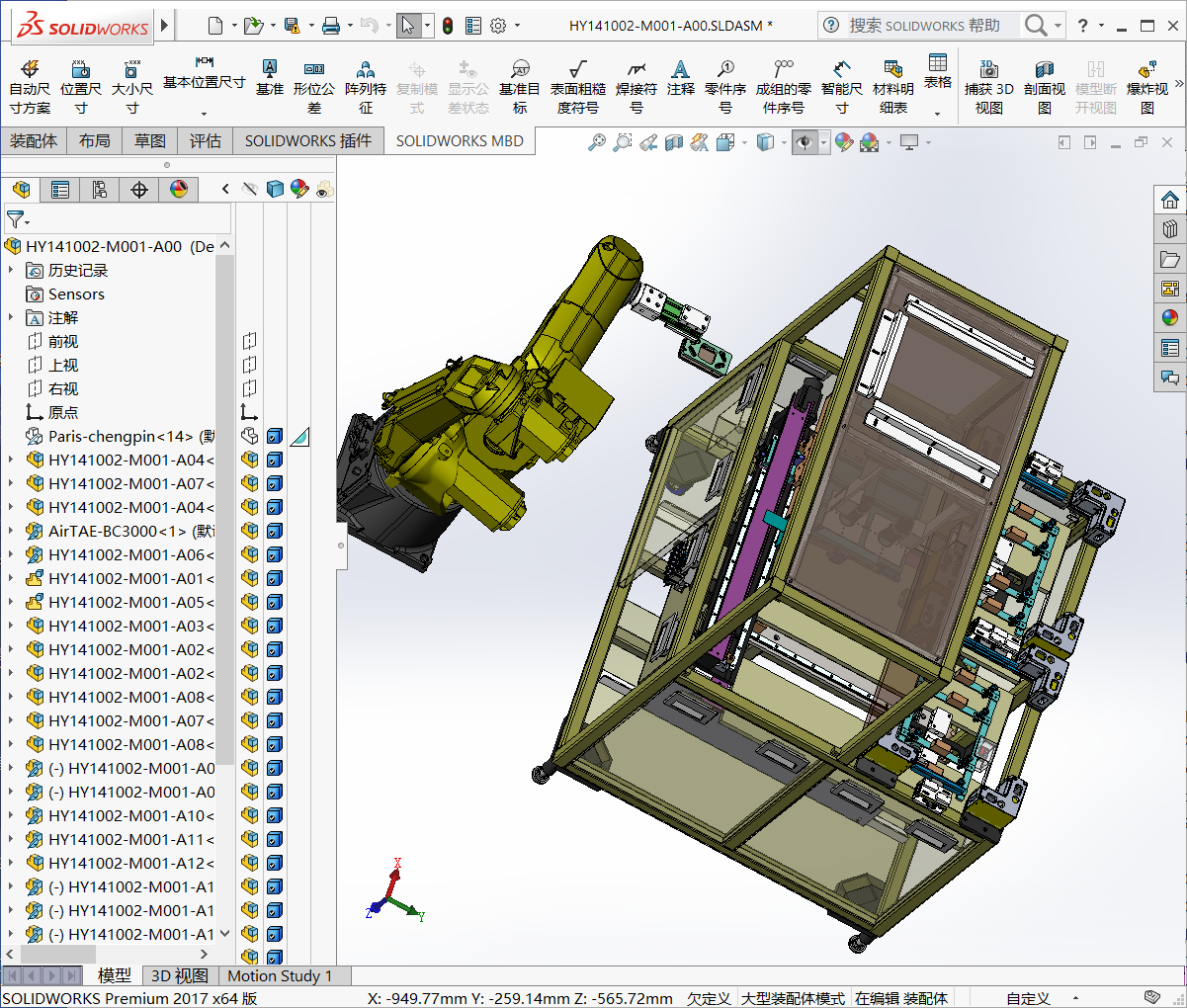Open the ConfigurationManager tab icon
The image size is (1187, 1008).
click(x=100, y=189)
